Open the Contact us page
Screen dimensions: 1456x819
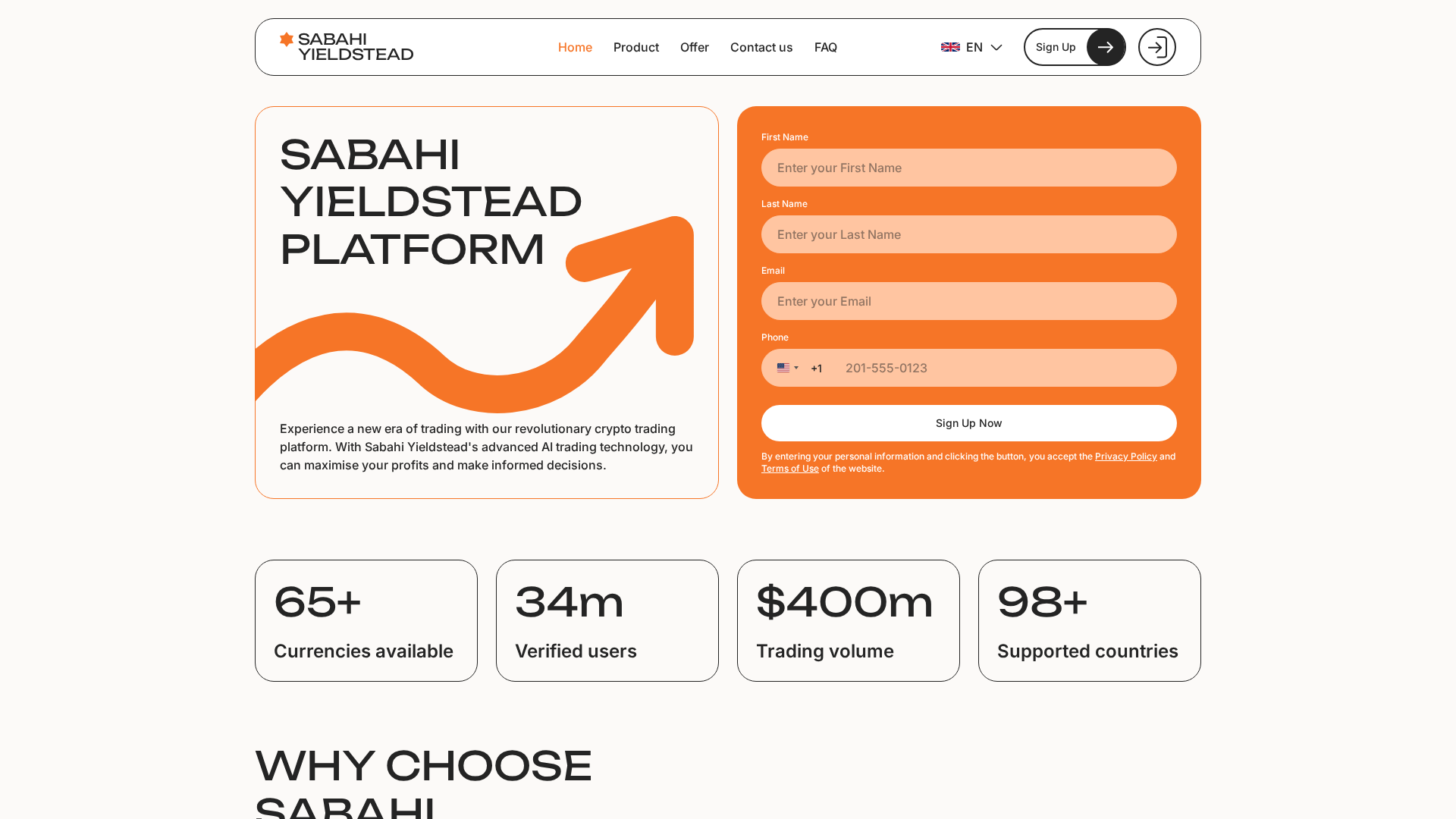(x=761, y=47)
